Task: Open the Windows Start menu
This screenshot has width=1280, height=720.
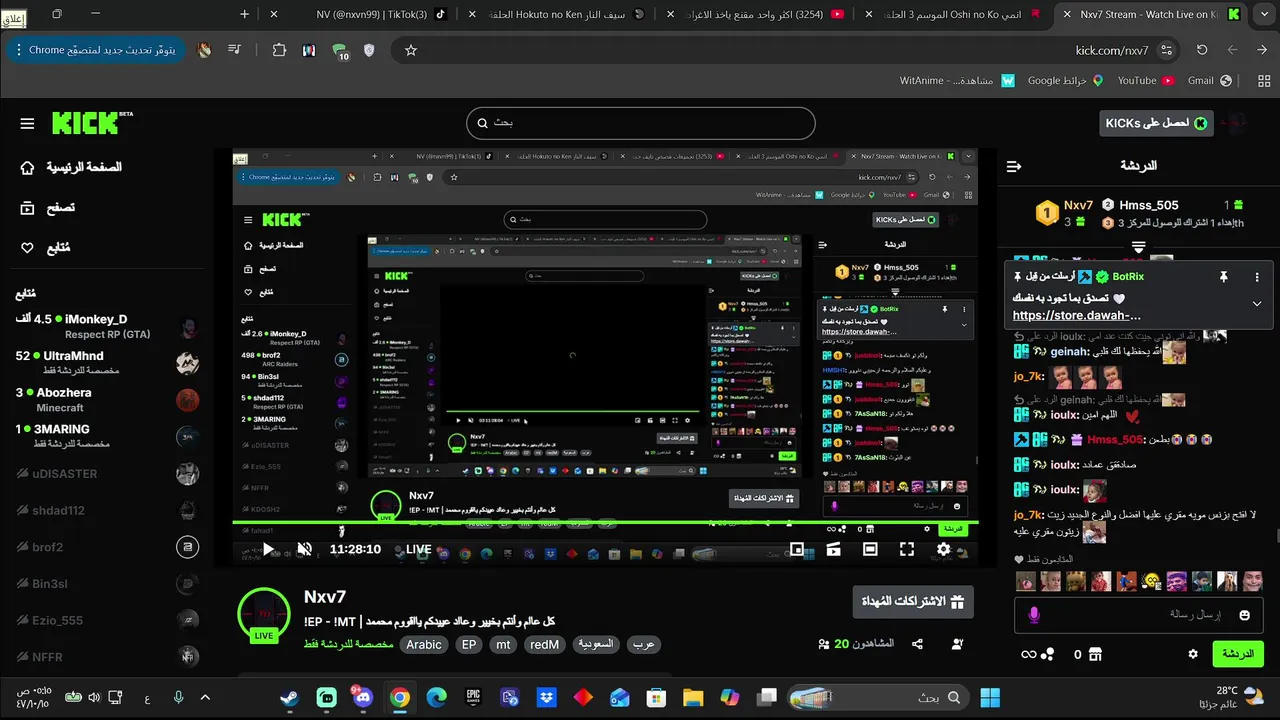Action: (x=990, y=698)
